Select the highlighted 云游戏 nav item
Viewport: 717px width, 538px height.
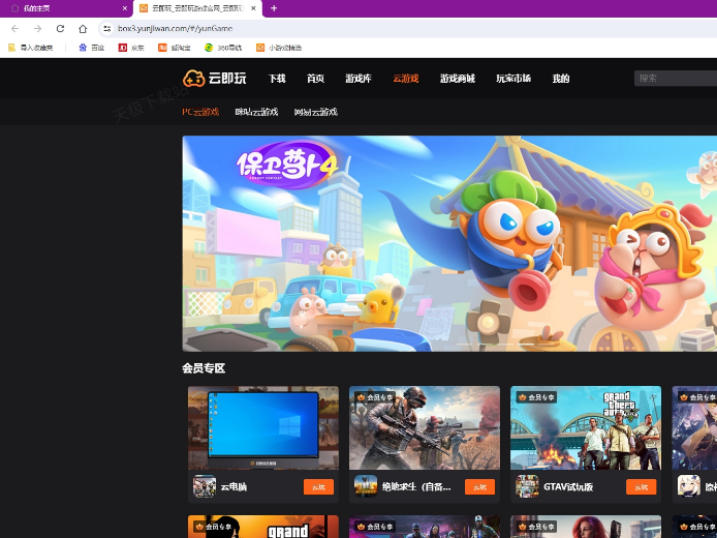[406, 79]
